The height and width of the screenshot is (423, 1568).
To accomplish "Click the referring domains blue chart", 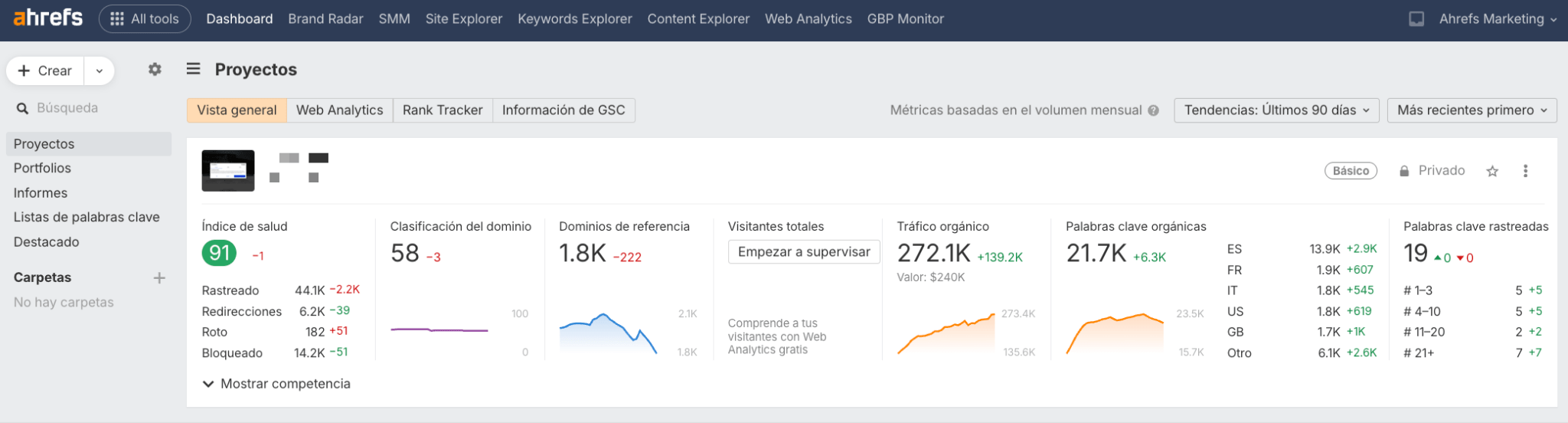I will pyautogui.click(x=609, y=333).
